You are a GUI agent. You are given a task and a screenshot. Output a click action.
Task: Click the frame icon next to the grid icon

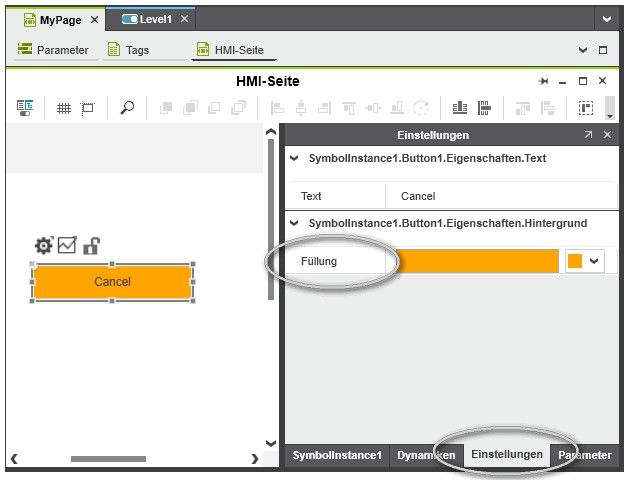(x=87, y=109)
